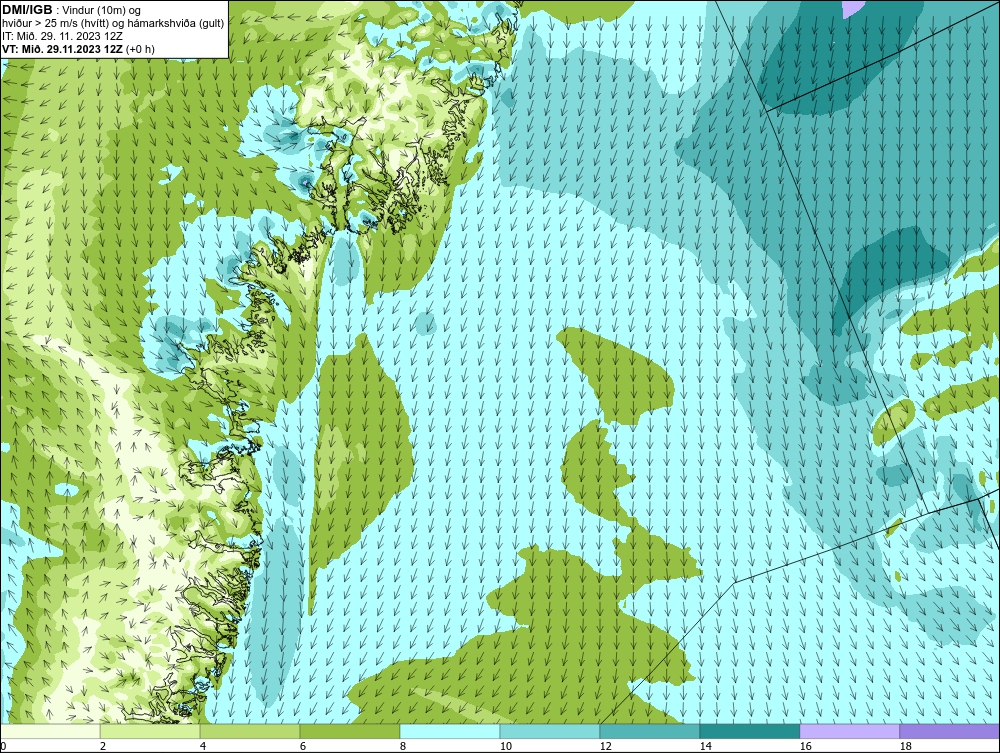Click the DMI/IGB title text

click(x=27, y=10)
